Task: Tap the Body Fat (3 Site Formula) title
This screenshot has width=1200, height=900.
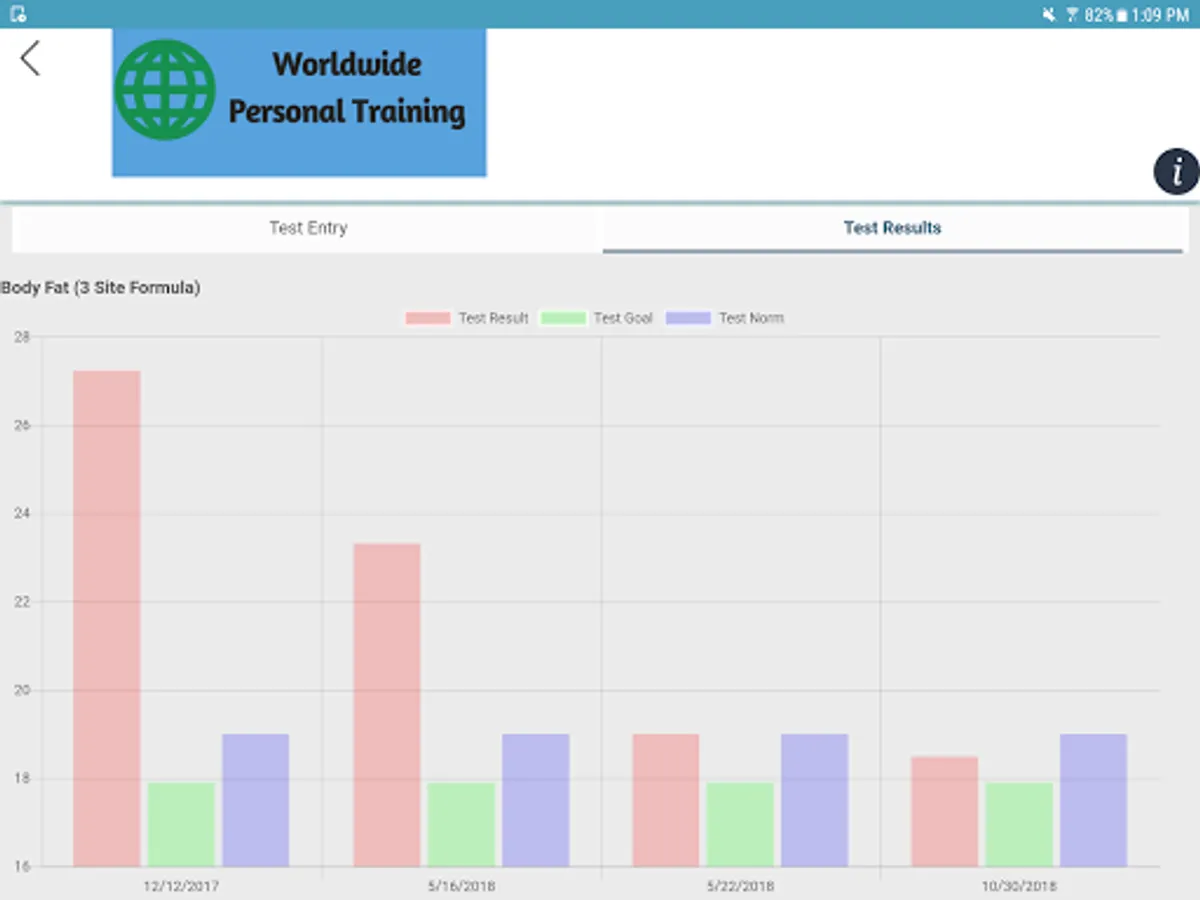Action: pos(101,288)
